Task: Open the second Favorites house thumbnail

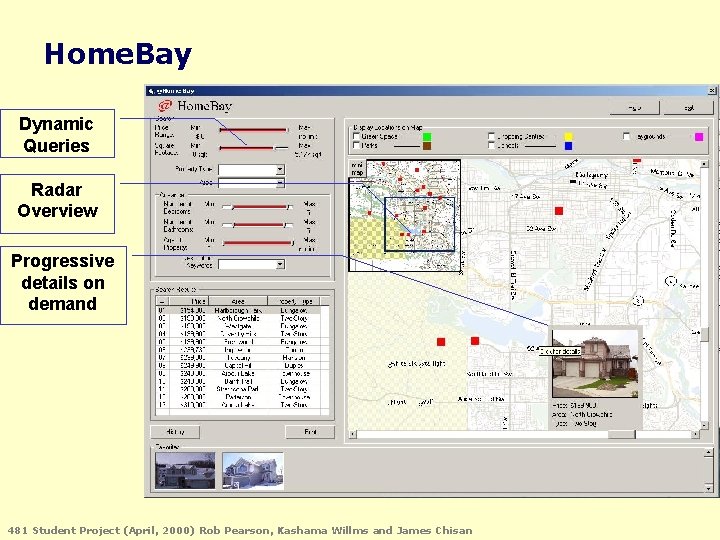Action: 253,471
